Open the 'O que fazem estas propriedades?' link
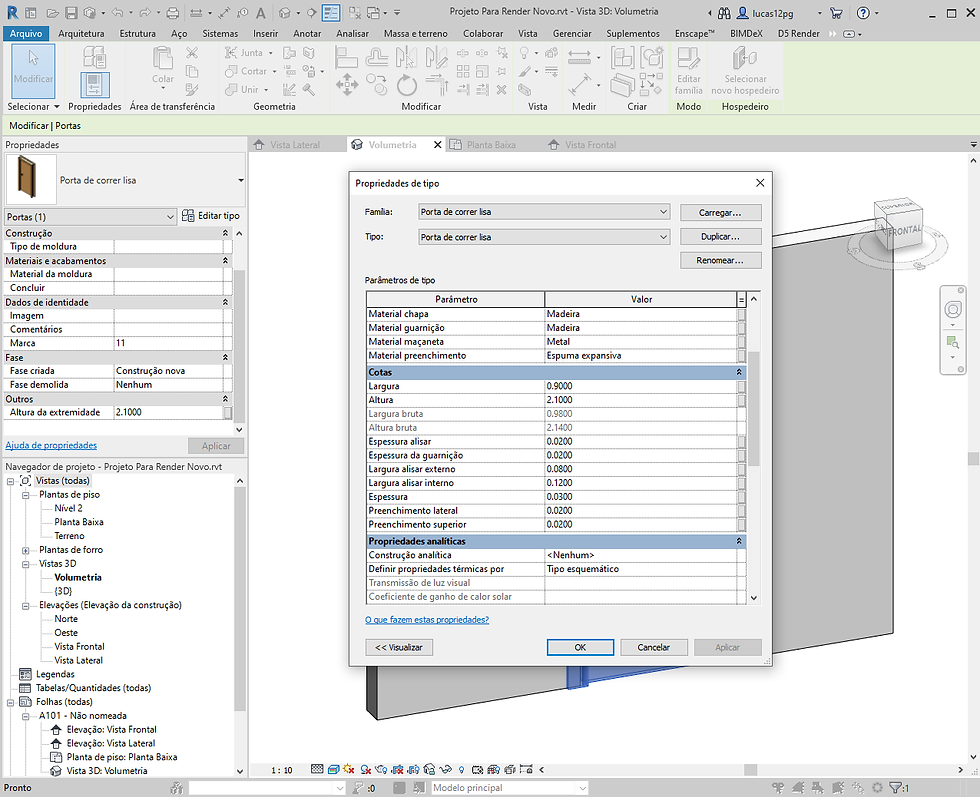The height and width of the screenshot is (797, 980). [x=427, y=619]
